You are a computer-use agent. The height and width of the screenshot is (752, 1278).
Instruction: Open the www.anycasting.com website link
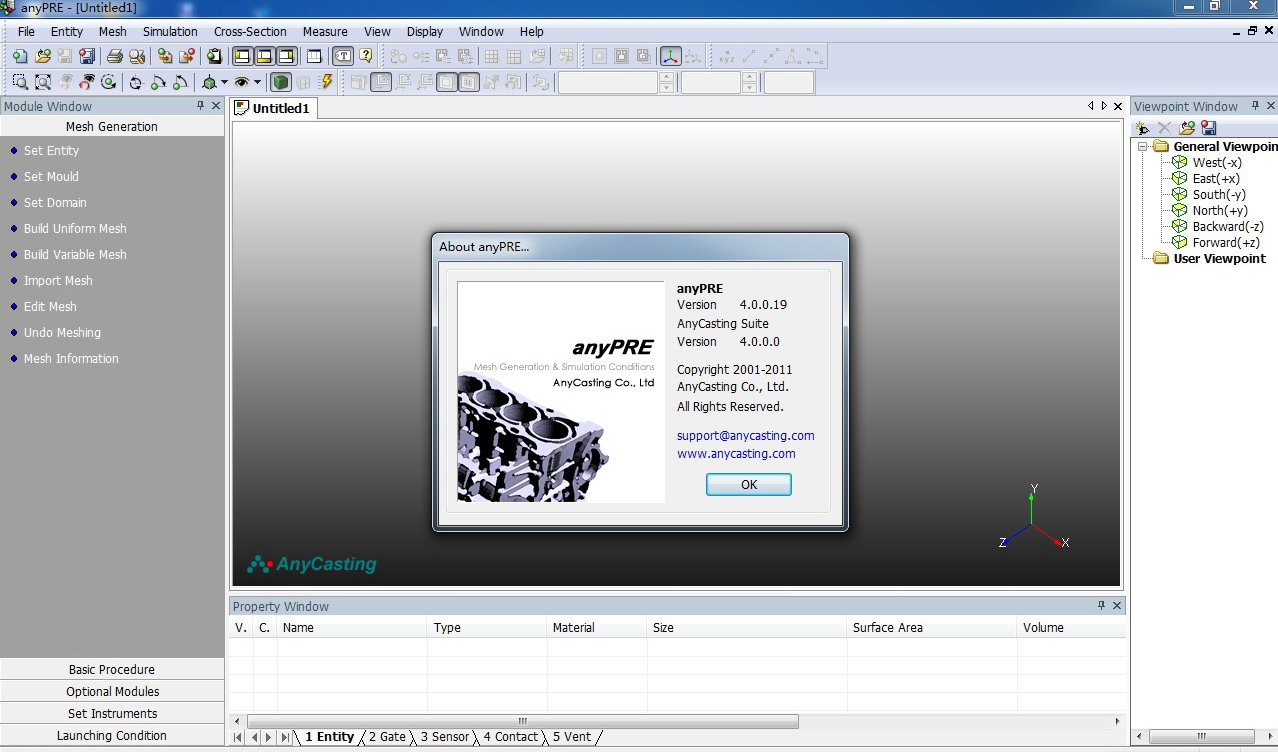(x=736, y=454)
